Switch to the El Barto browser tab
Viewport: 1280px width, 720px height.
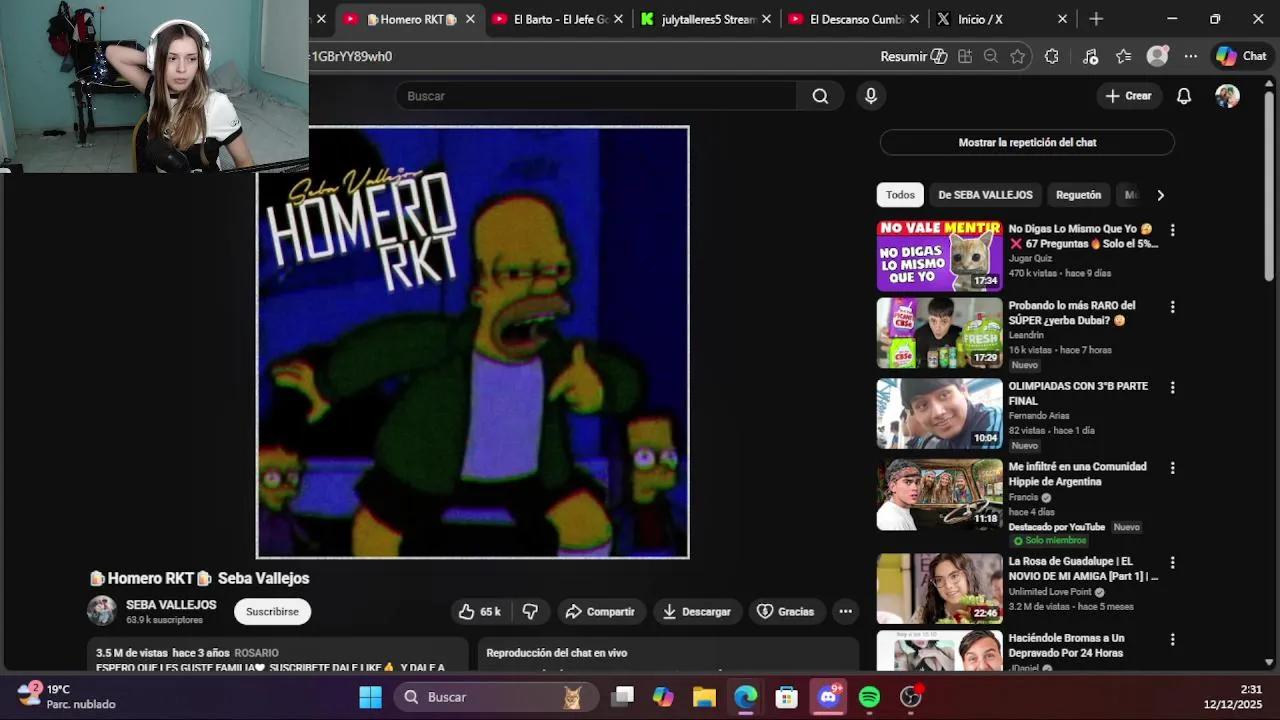pos(556,18)
